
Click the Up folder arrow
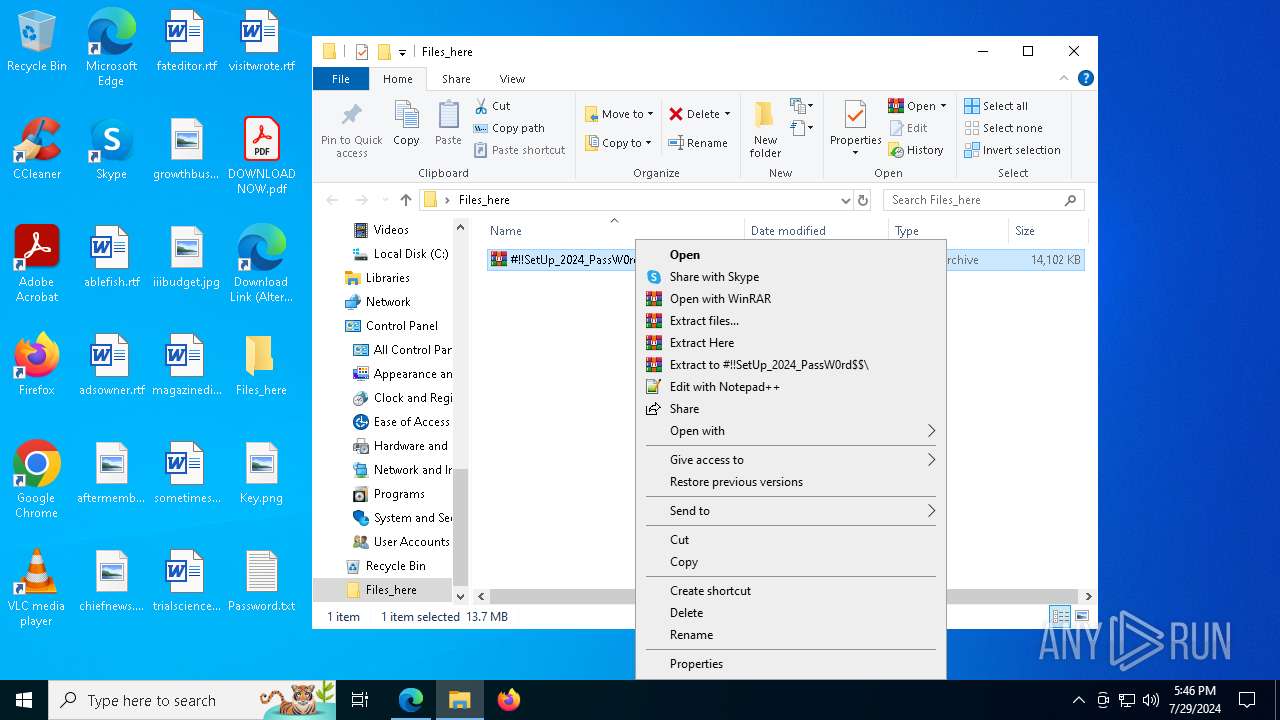click(x=405, y=200)
